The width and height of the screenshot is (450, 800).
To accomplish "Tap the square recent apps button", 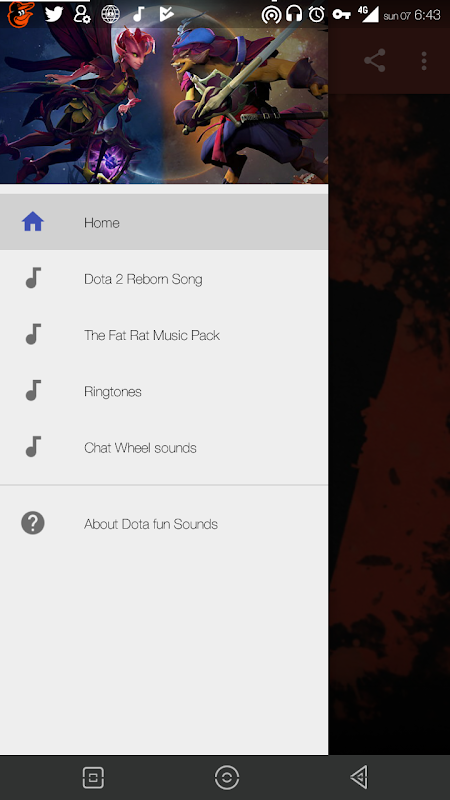I will click(93, 778).
